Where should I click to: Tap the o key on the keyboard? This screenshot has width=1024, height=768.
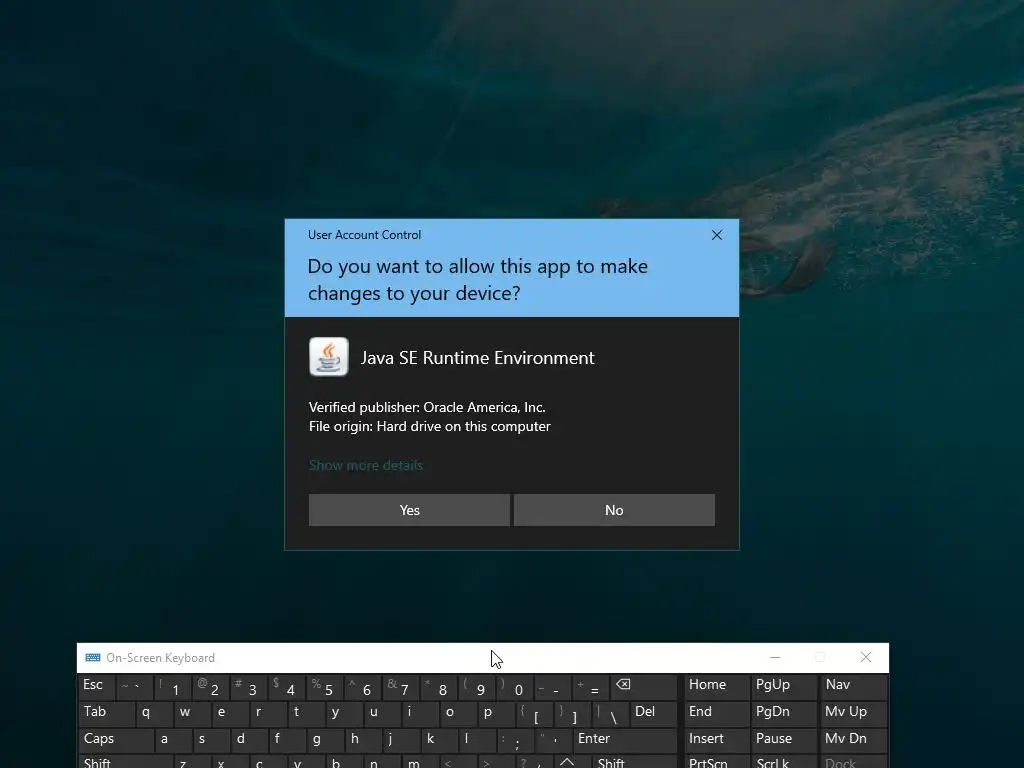pos(458,713)
